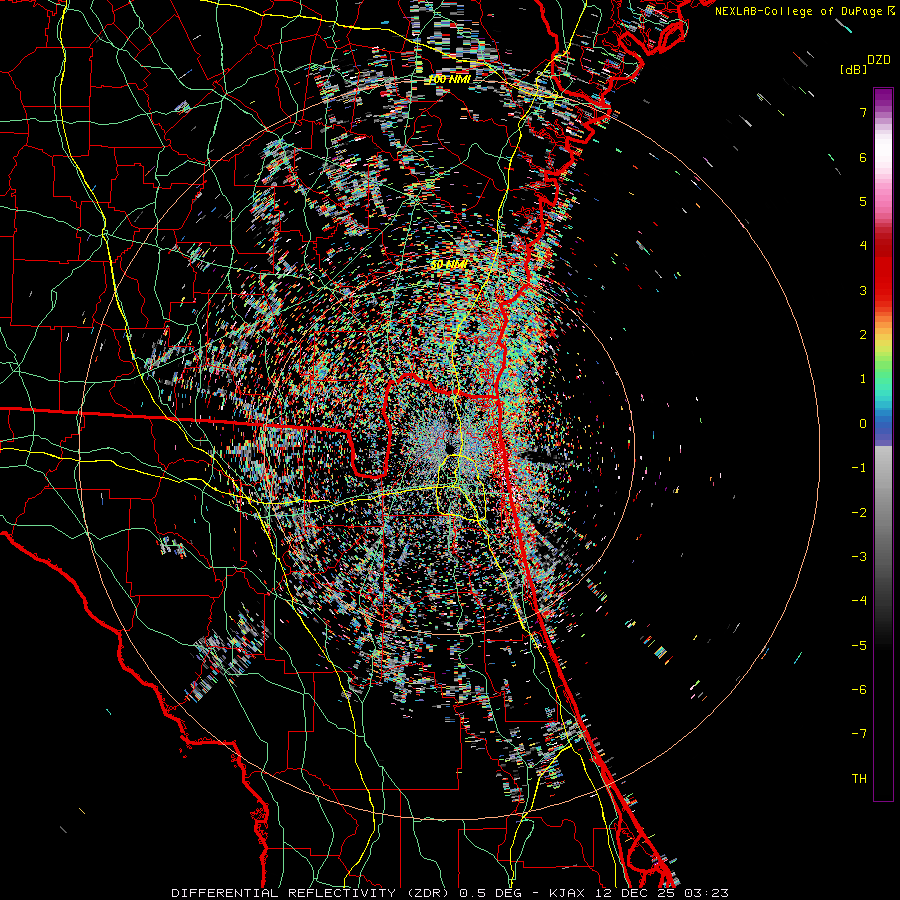
Task: Click the 50 NMI range ring label
Action: click(x=449, y=265)
